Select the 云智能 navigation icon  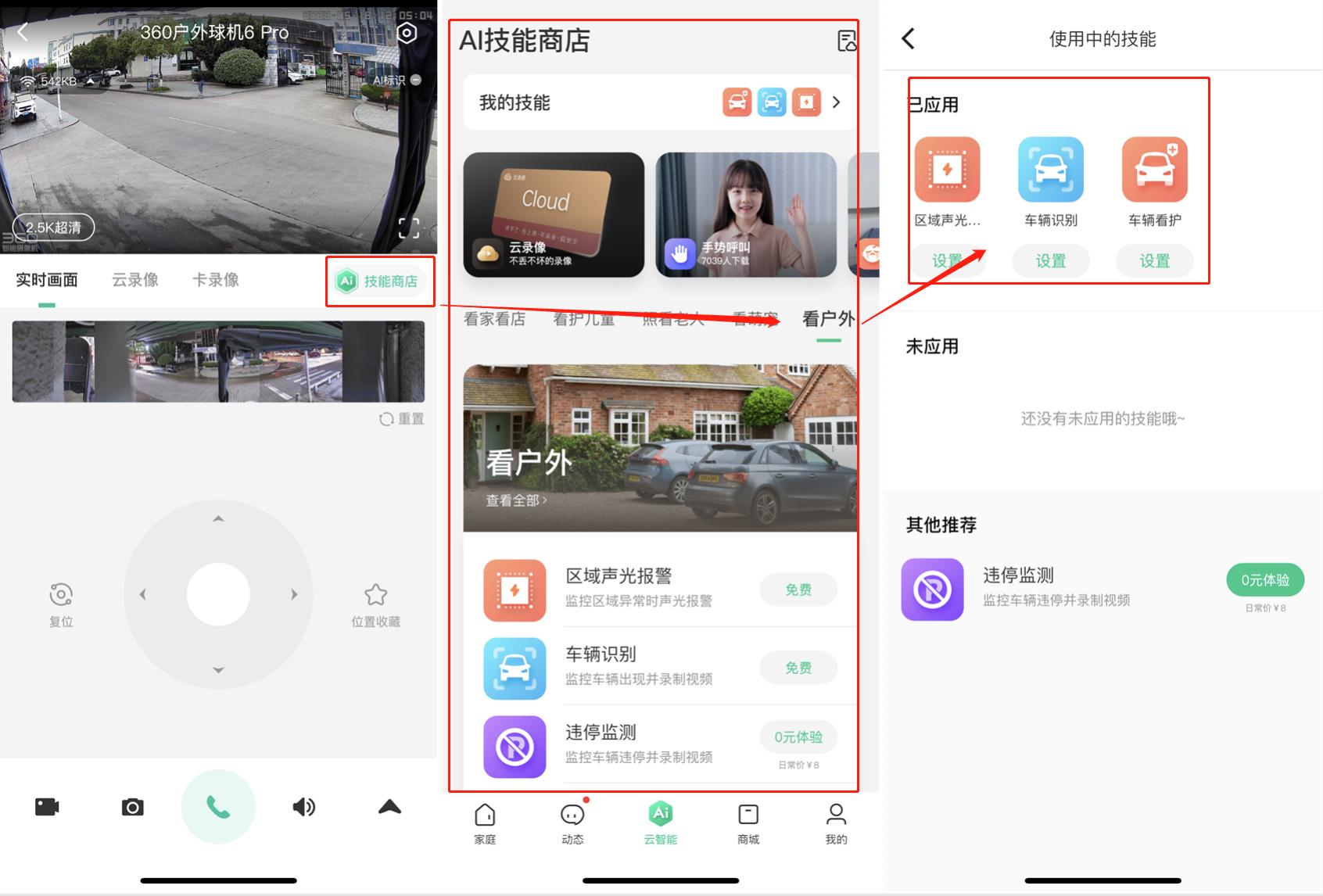pos(661,814)
